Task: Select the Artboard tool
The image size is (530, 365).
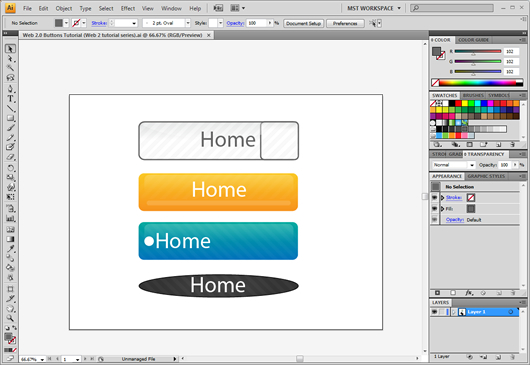Action: click(10, 289)
